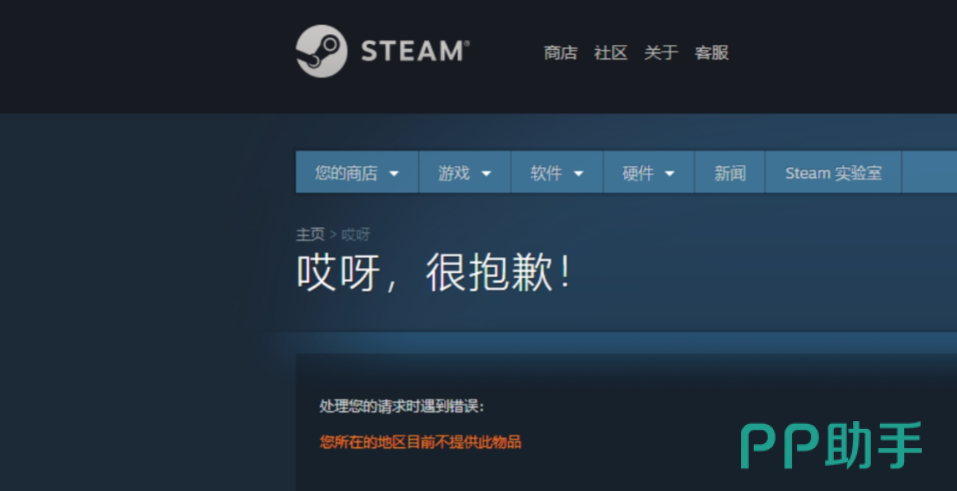Open the 客服 support link
Image resolution: width=957 pixels, height=491 pixels.
[x=712, y=53]
